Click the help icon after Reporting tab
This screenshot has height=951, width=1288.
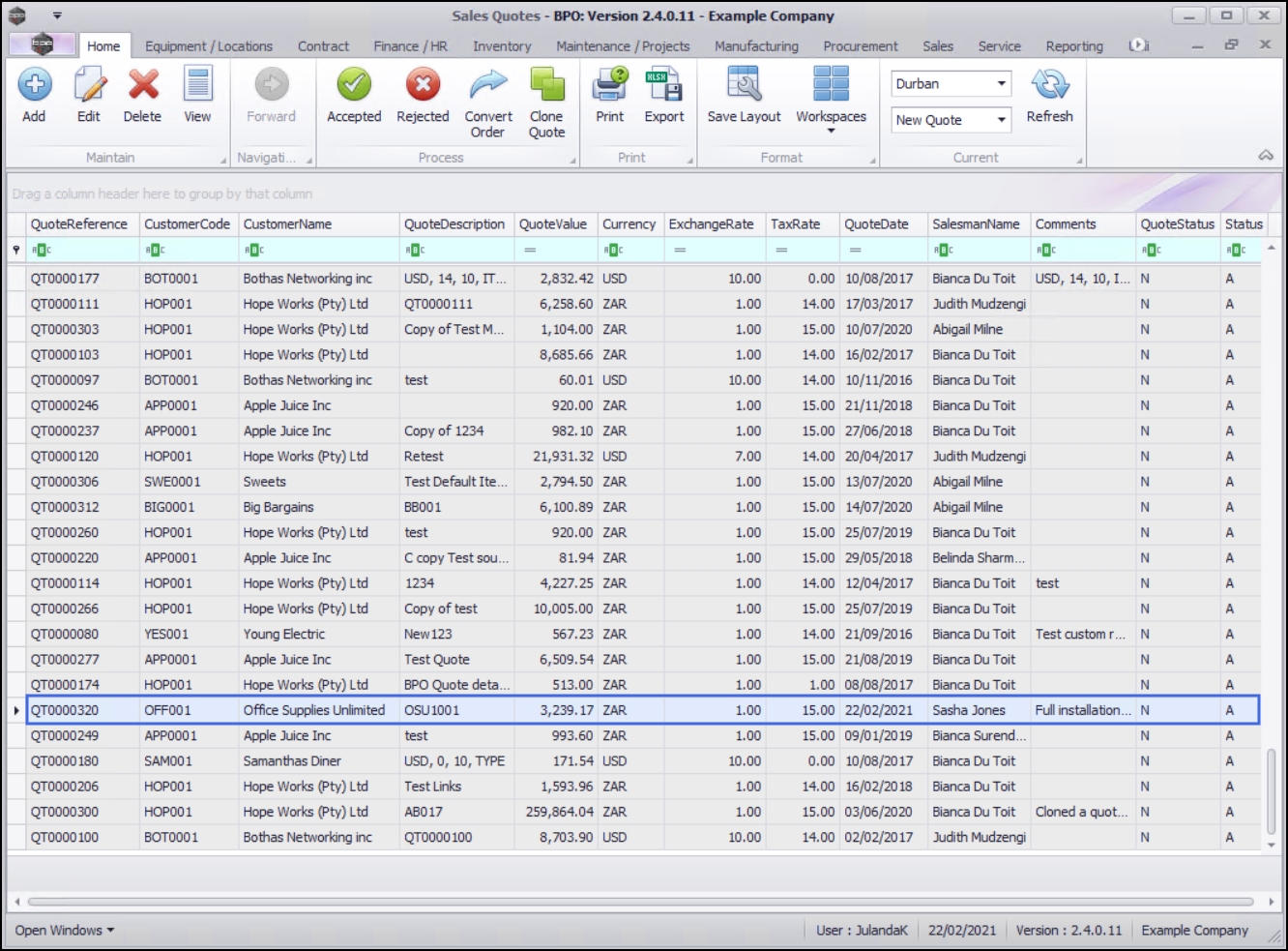tap(1139, 45)
